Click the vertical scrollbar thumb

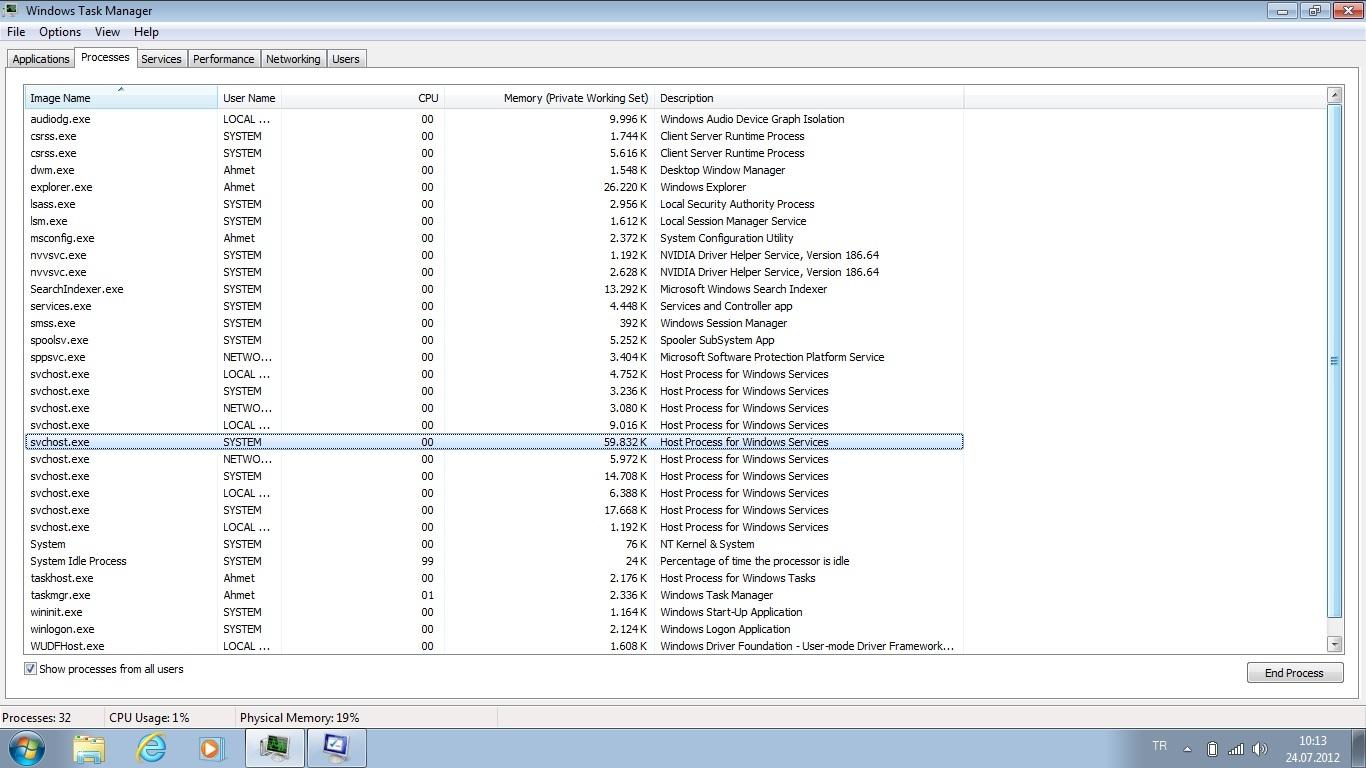click(x=1334, y=361)
